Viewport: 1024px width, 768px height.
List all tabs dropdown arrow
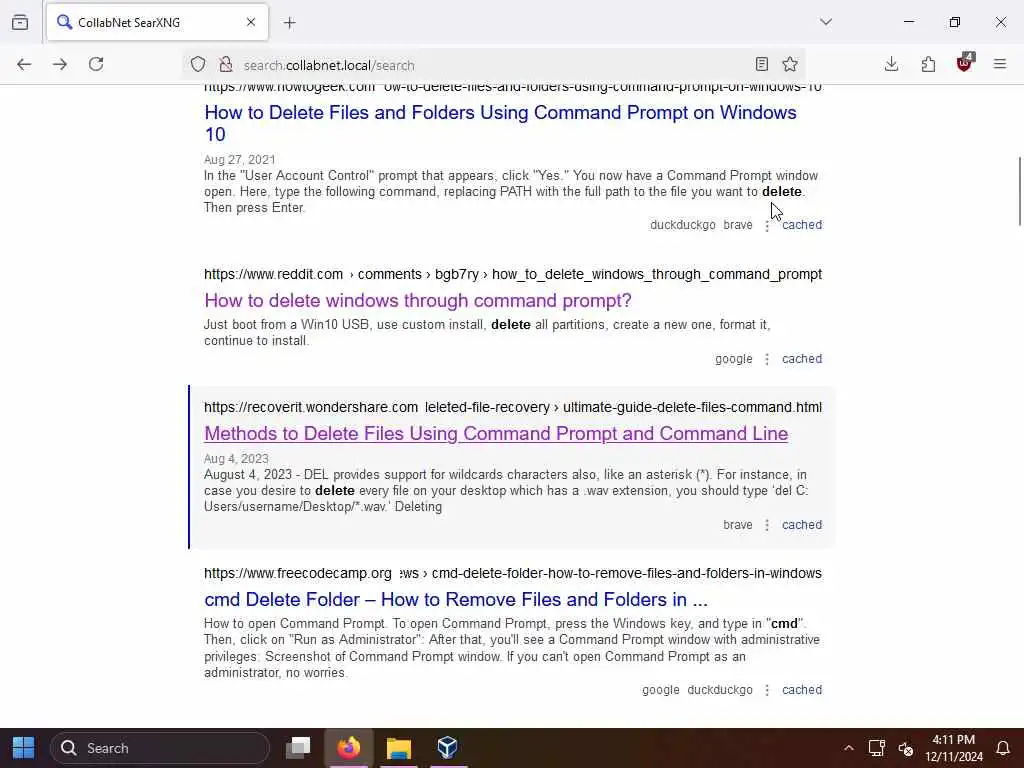tap(826, 22)
